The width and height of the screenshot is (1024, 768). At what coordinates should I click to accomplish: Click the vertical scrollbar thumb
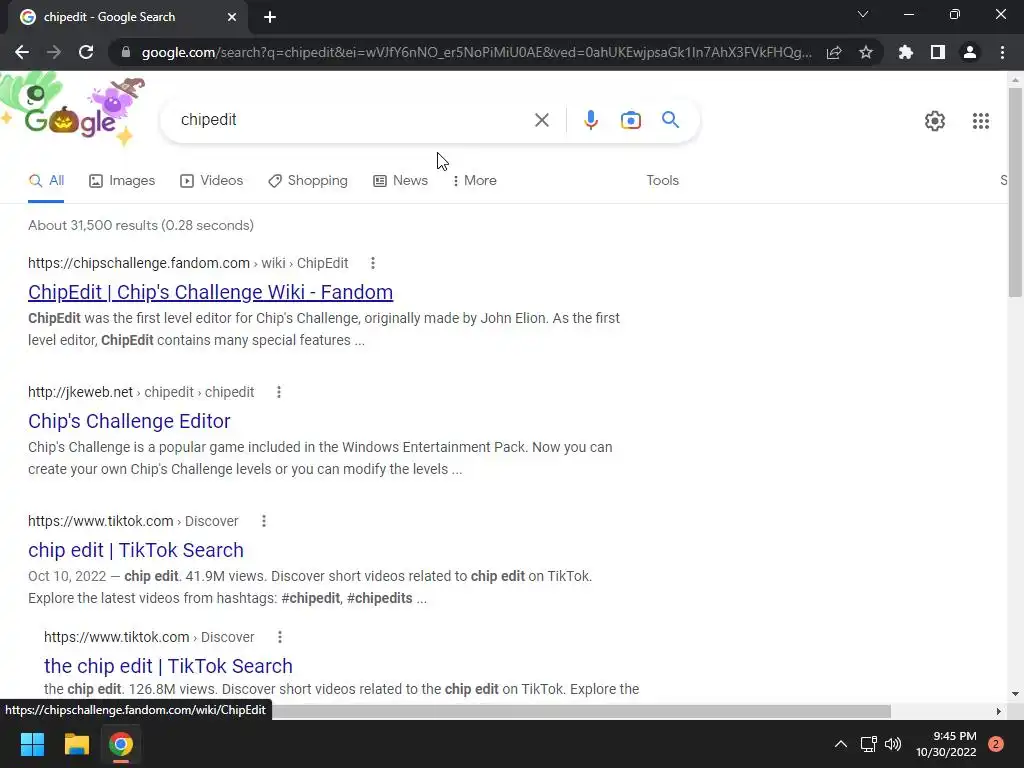(x=1015, y=191)
